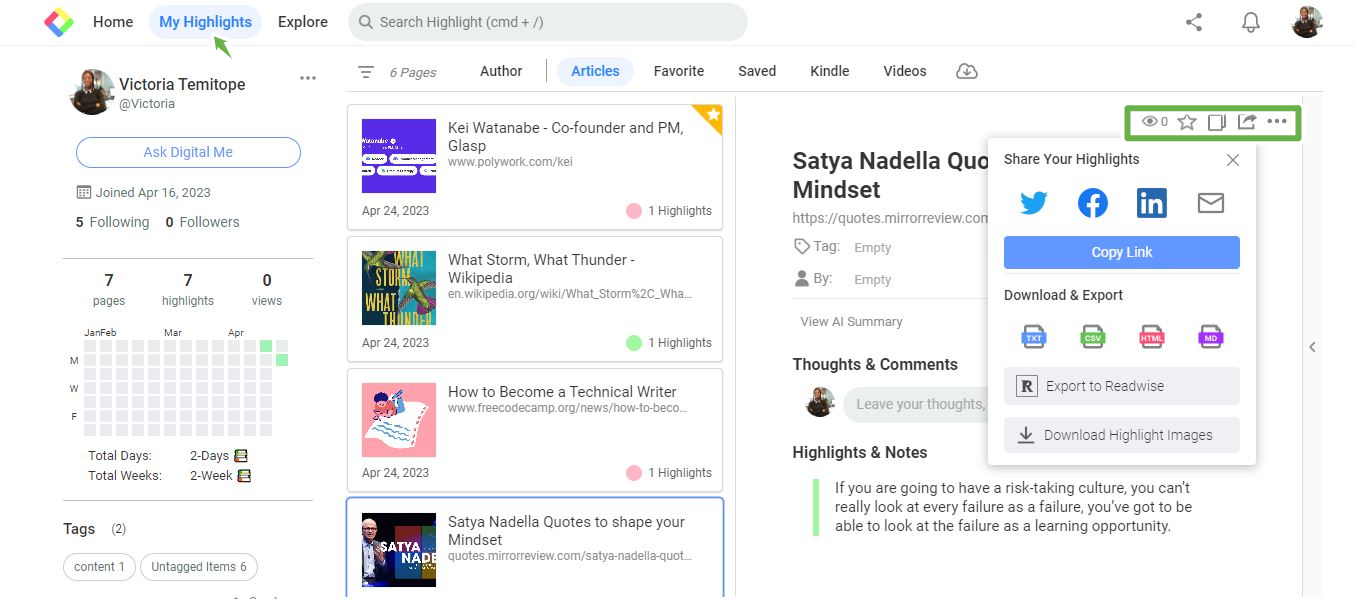1355x604 pixels.
Task: Click Export to Readwise
Action: pos(1122,386)
